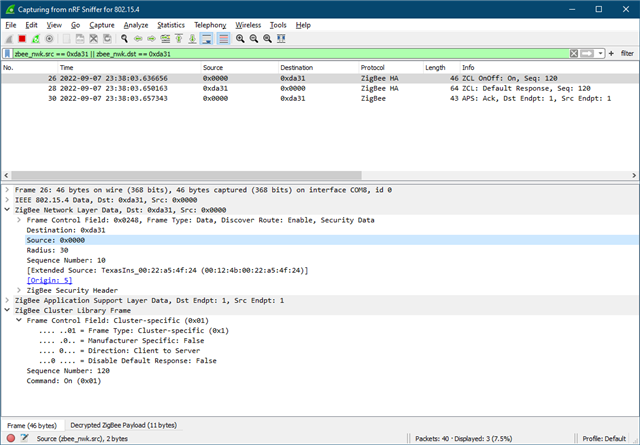Collapse ZigBee Network Layer Data section
This screenshot has height=445, width=640.
click(7, 210)
